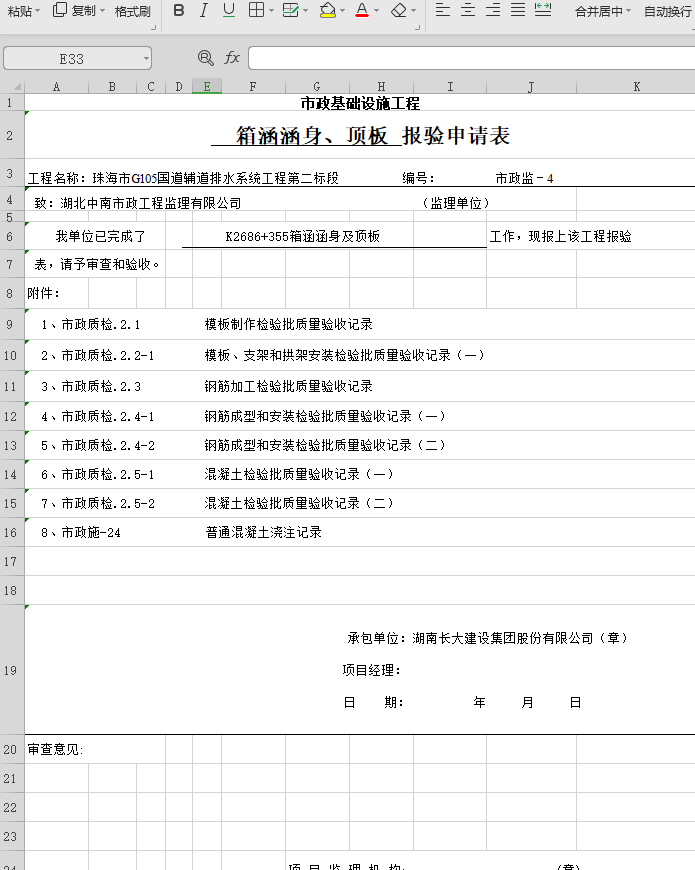Image resolution: width=695 pixels, height=870 pixels.
Task: Select the 模板制作检验批质量验收记录 cell
Action: 288,324
